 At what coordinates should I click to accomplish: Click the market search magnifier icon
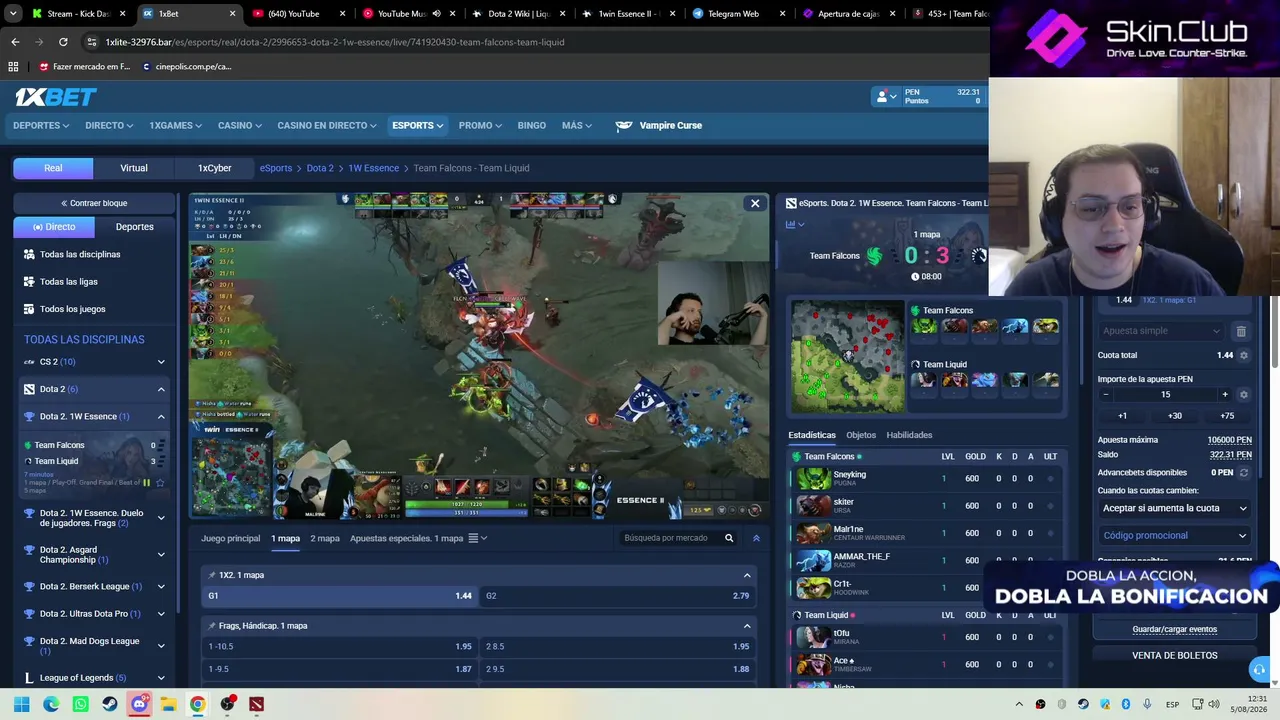[729, 538]
